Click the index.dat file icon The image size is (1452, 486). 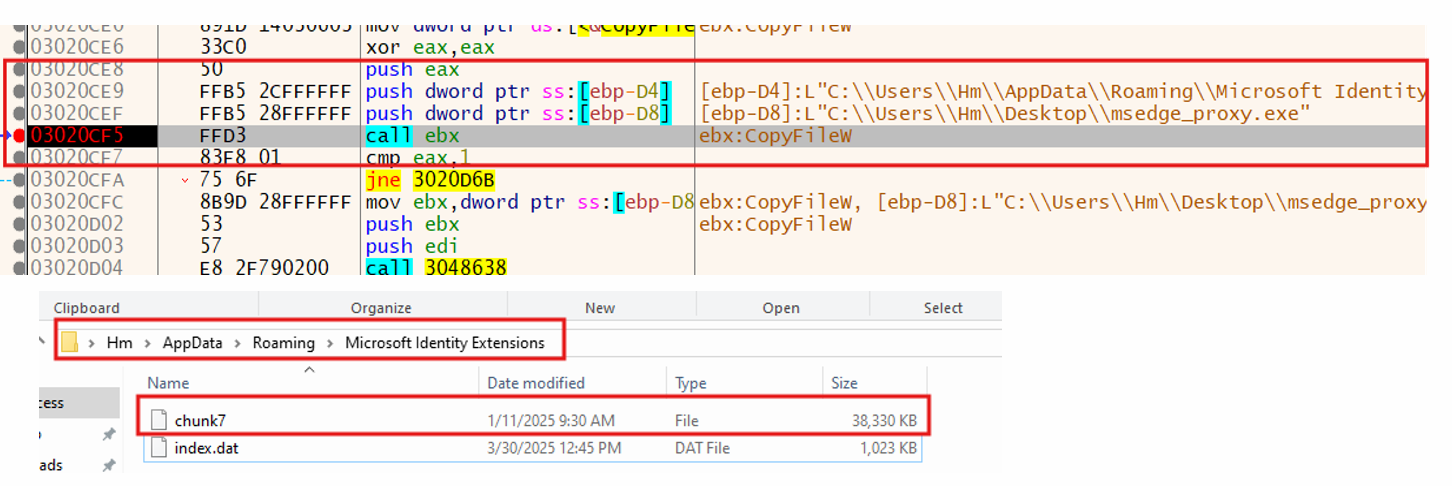click(x=158, y=448)
